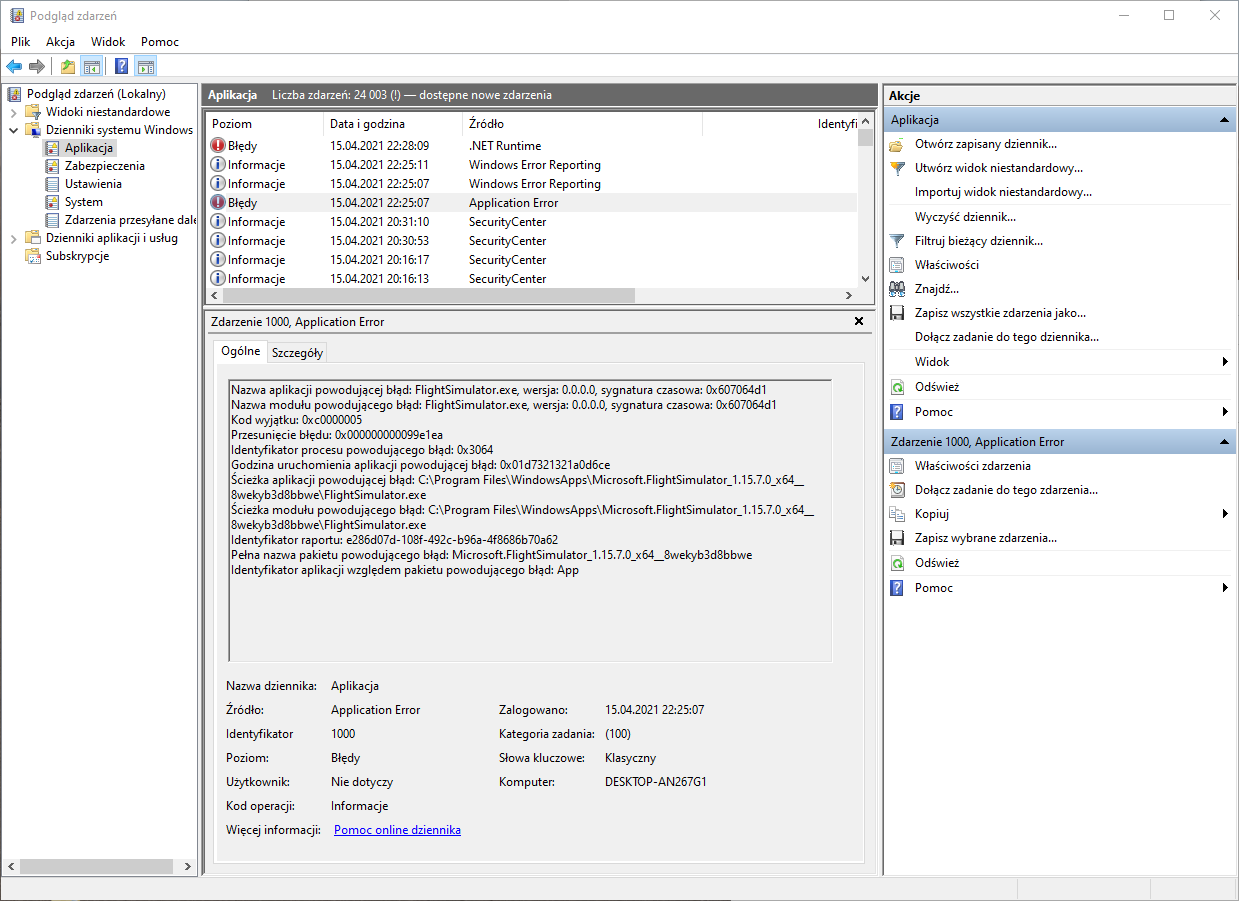
Task: Click the Właściwości zdarzenia icon
Action: 897,466
